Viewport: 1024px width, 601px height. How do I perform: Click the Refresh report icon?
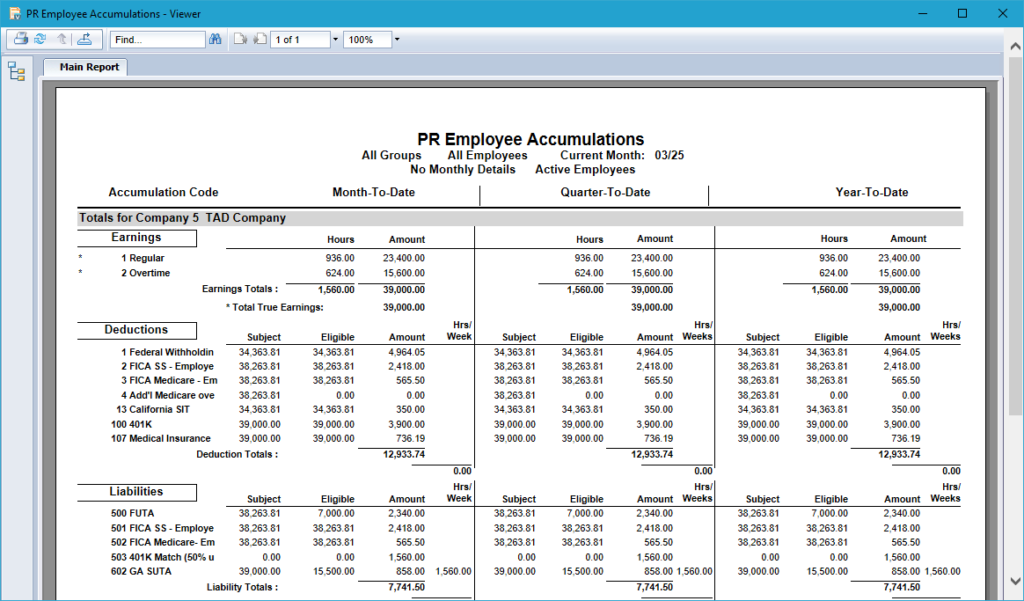40,39
